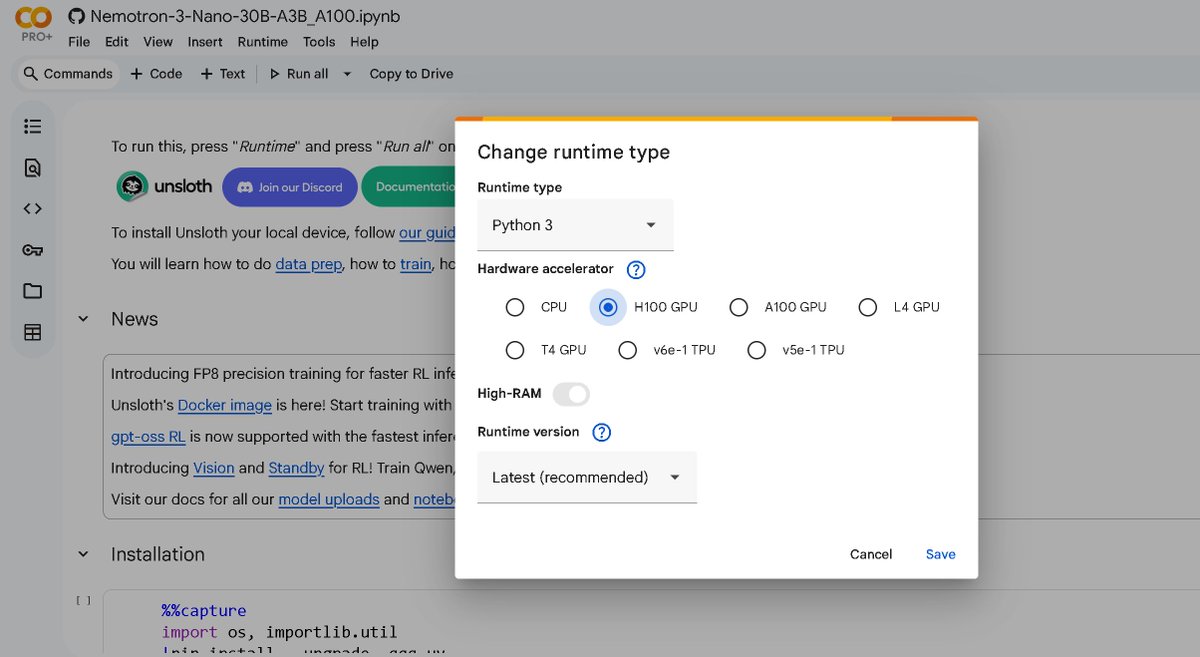Click Save in the runtime dialog
Viewport: 1200px width, 657px height.
940,554
